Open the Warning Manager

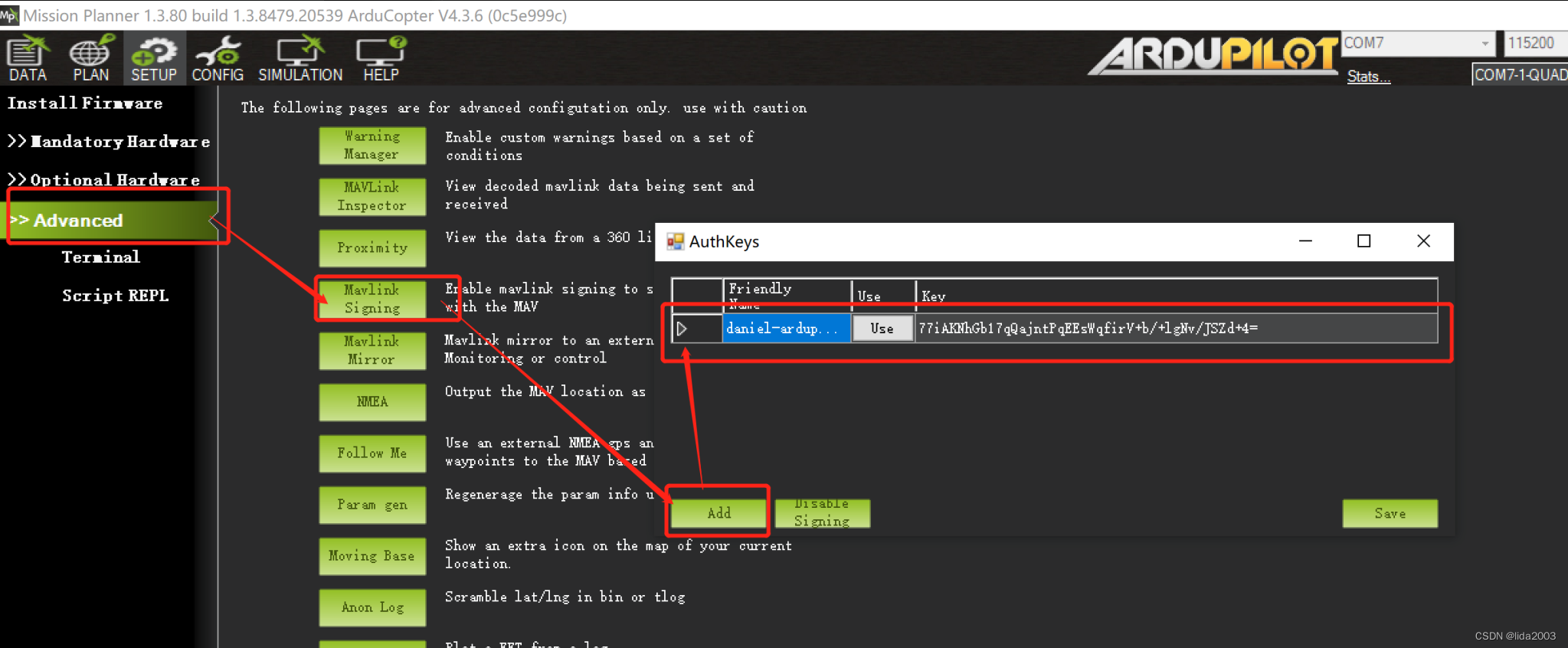[x=372, y=146]
